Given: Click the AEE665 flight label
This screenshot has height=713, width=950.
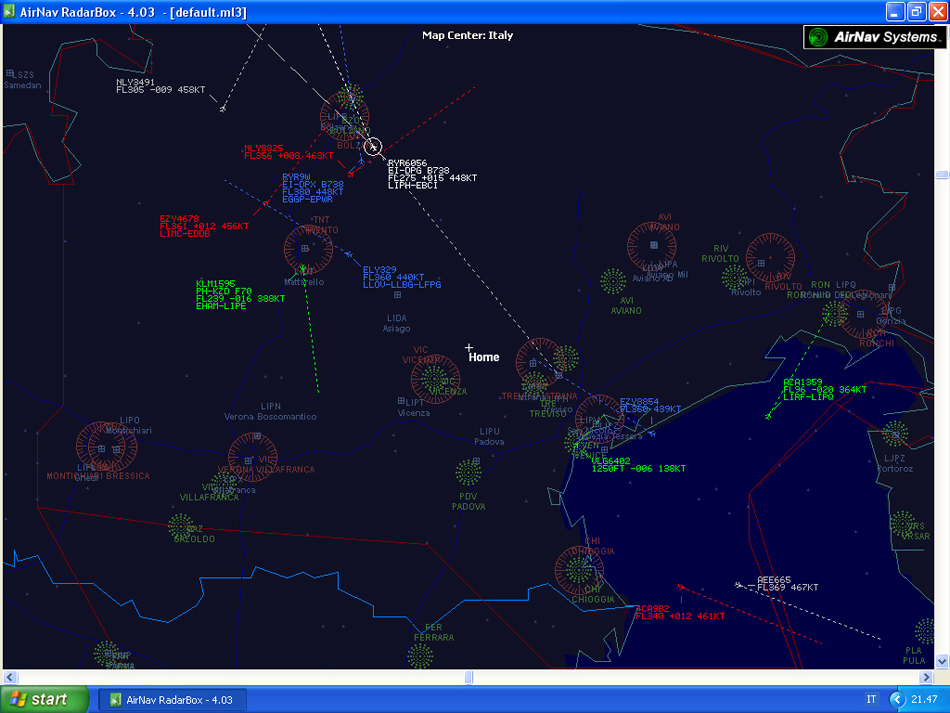Looking at the screenshot, I should 788,583.
